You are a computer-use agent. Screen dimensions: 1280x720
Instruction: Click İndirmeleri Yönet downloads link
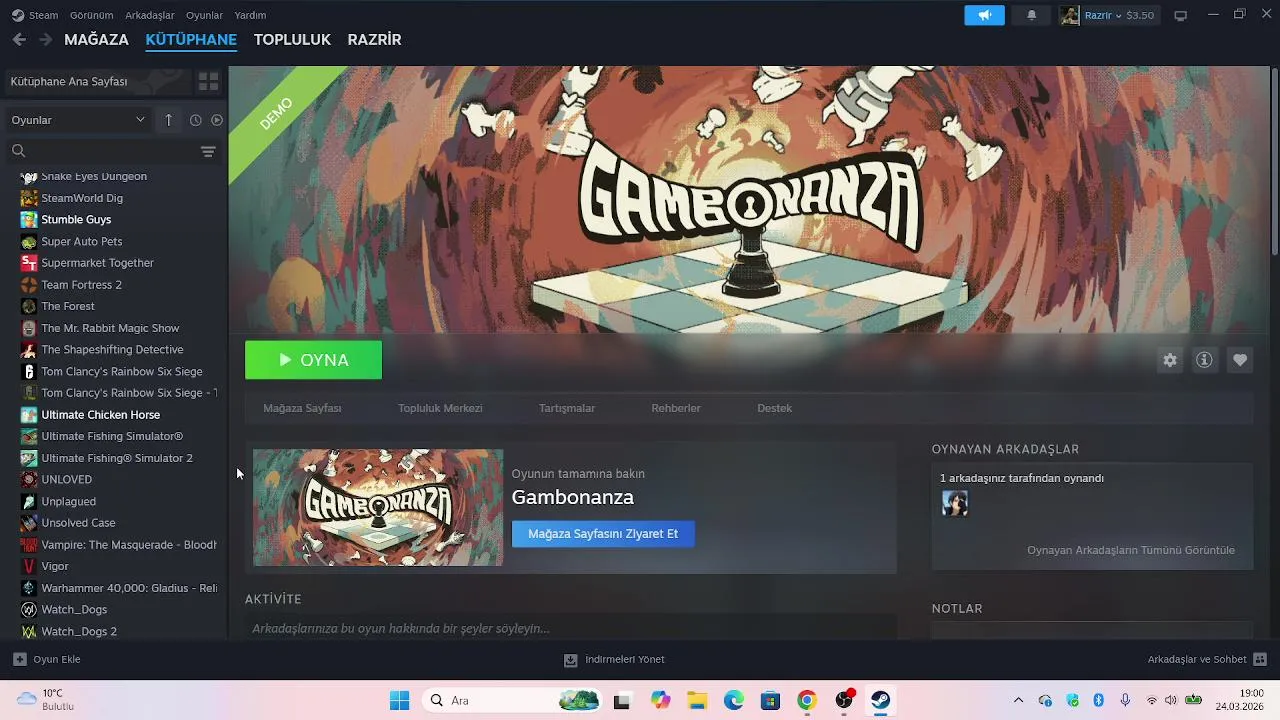tap(624, 659)
